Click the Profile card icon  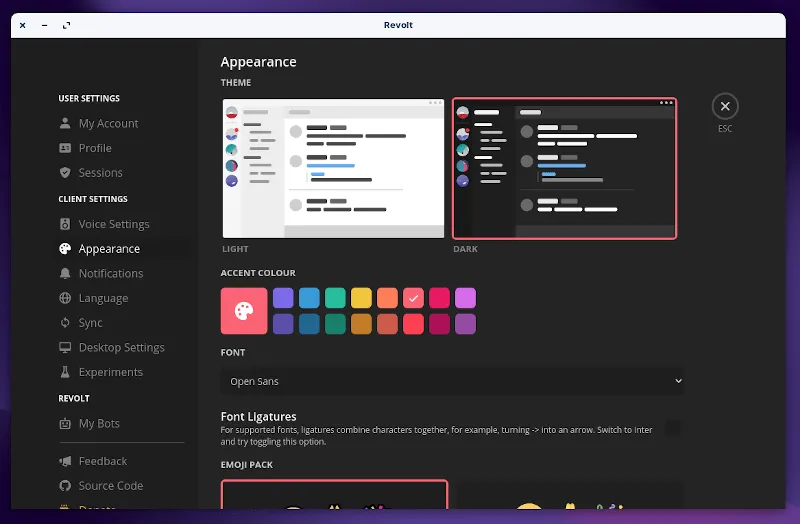pyautogui.click(x=65, y=148)
